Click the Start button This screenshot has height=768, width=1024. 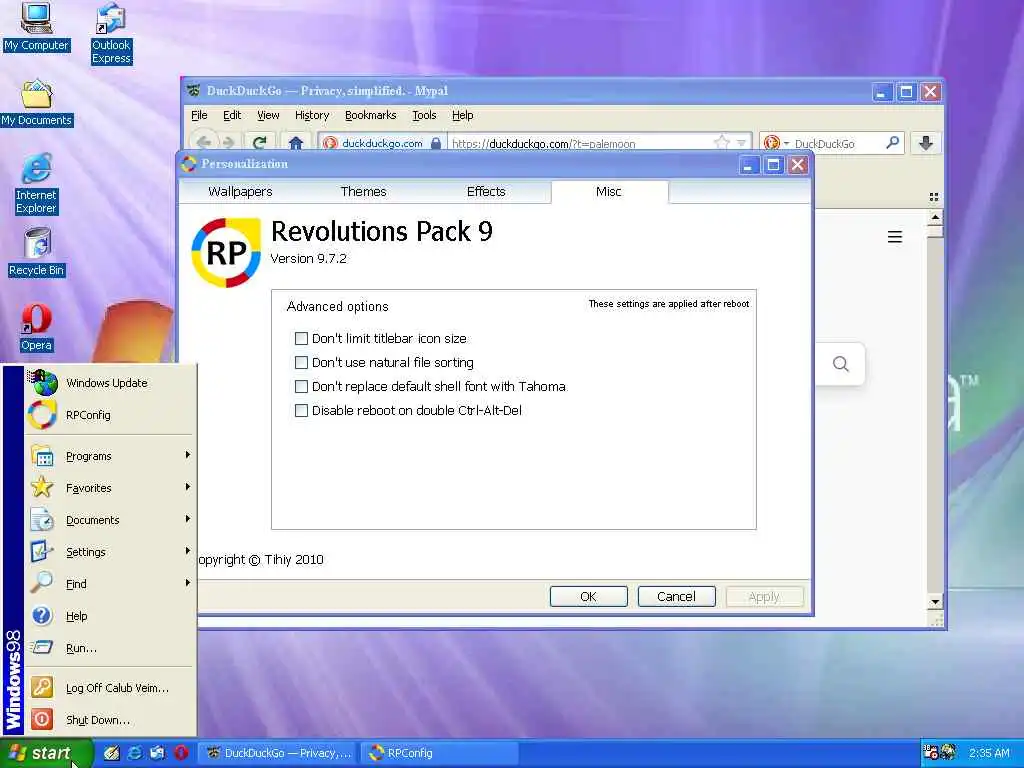(x=46, y=753)
